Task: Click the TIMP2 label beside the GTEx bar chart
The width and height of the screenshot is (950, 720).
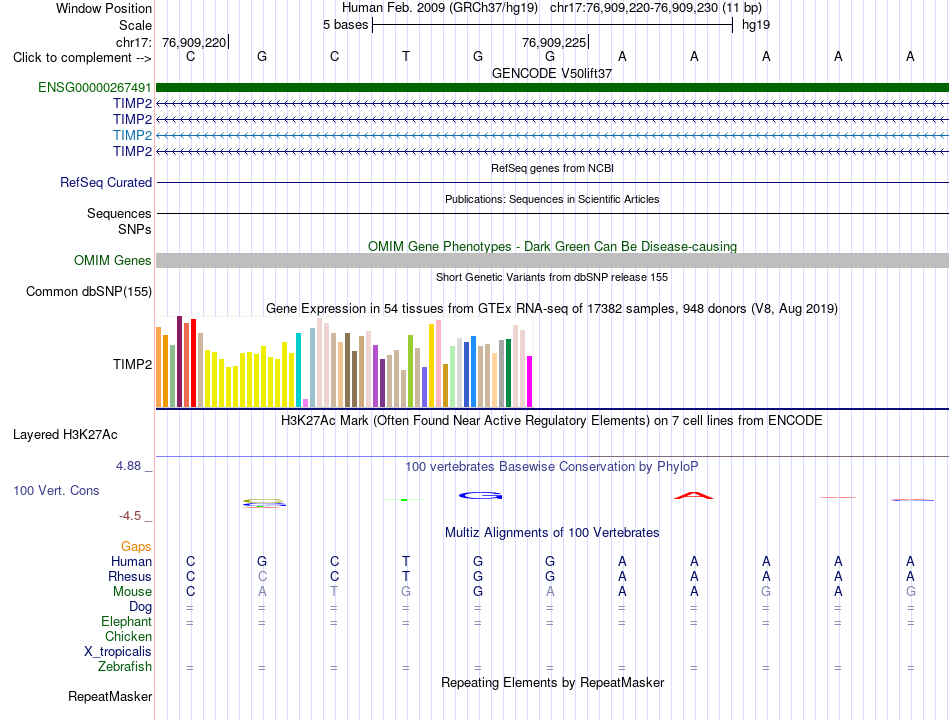Action: click(132, 364)
